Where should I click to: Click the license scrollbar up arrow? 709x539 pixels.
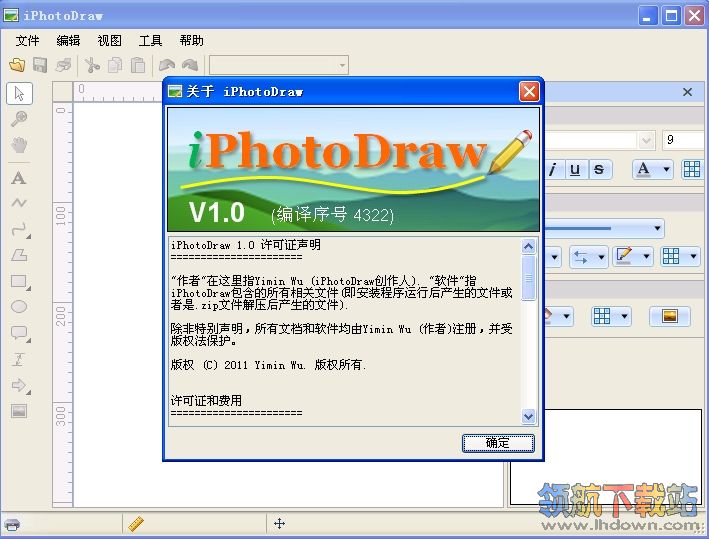point(529,246)
